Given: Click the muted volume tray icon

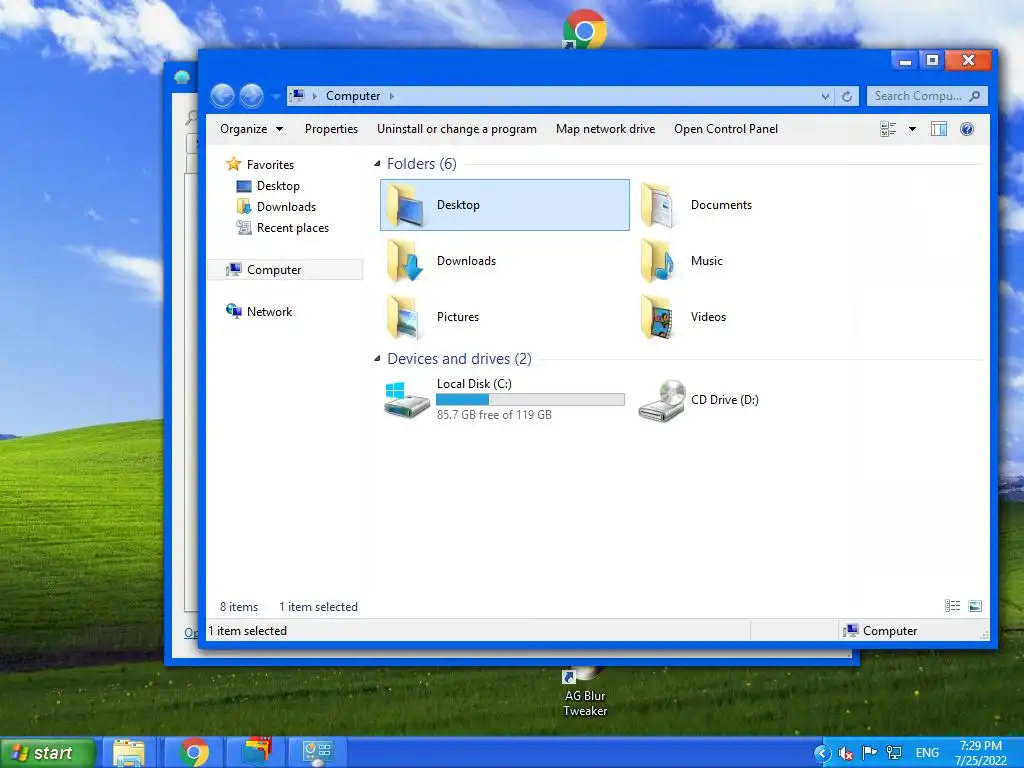Looking at the screenshot, I should pos(846,754).
